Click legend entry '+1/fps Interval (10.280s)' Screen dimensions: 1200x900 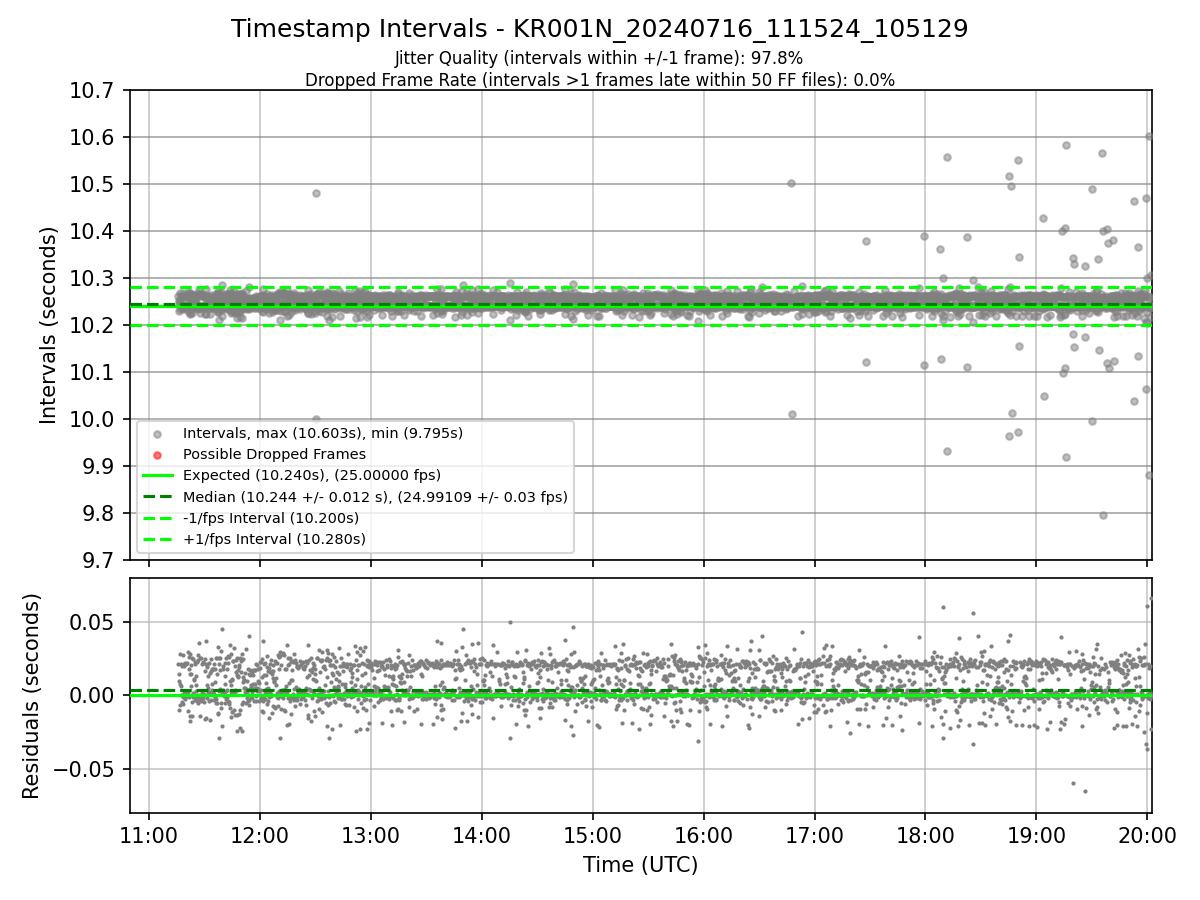[x=274, y=539]
